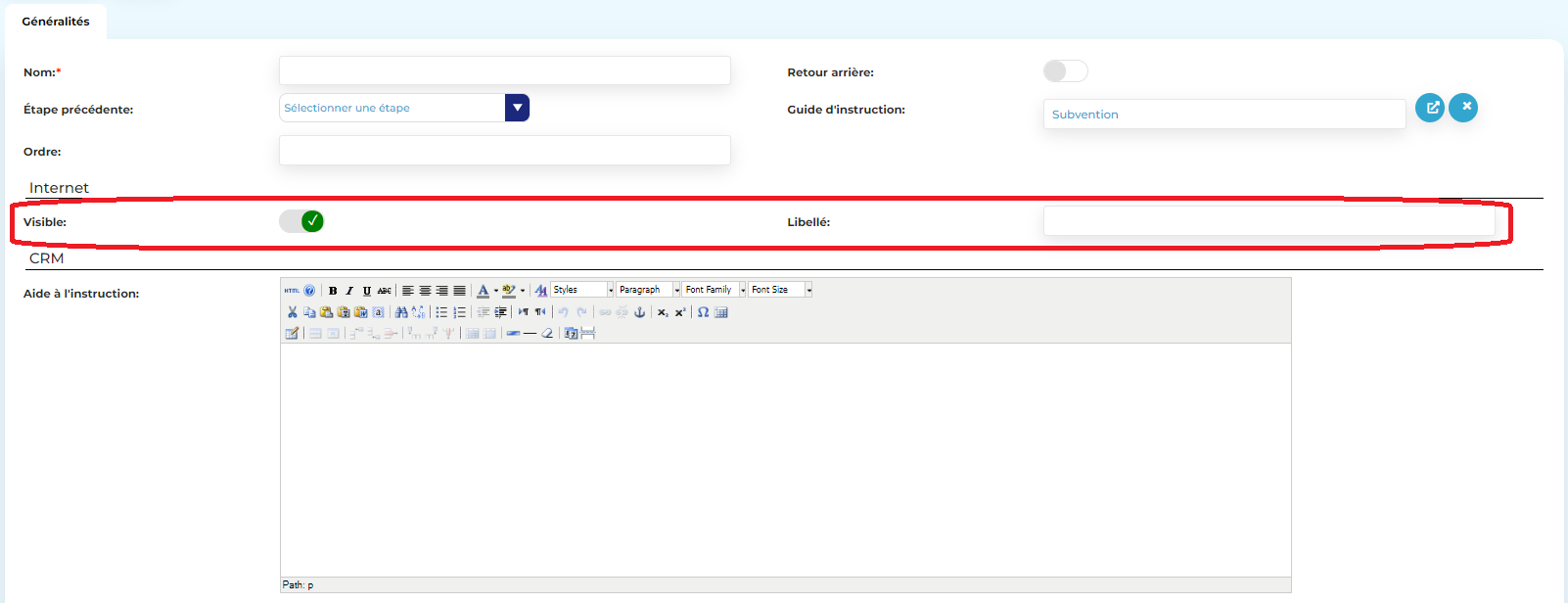Clear the Guide d'instruction with X button
This screenshot has height=603, width=1568.
pos(1463,108)
